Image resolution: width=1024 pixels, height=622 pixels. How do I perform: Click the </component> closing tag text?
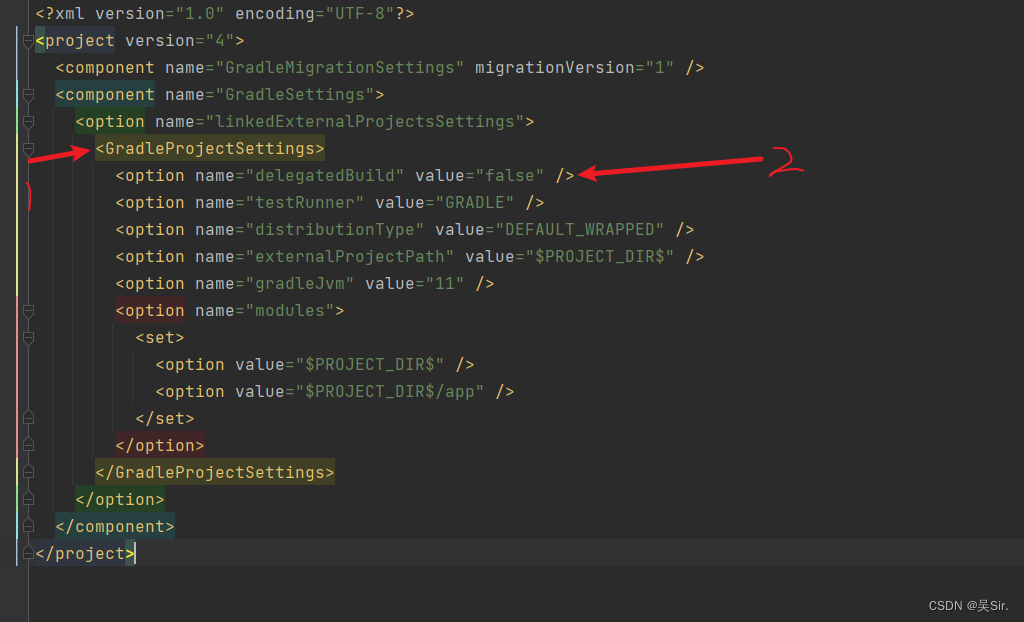tap(115, 527)
